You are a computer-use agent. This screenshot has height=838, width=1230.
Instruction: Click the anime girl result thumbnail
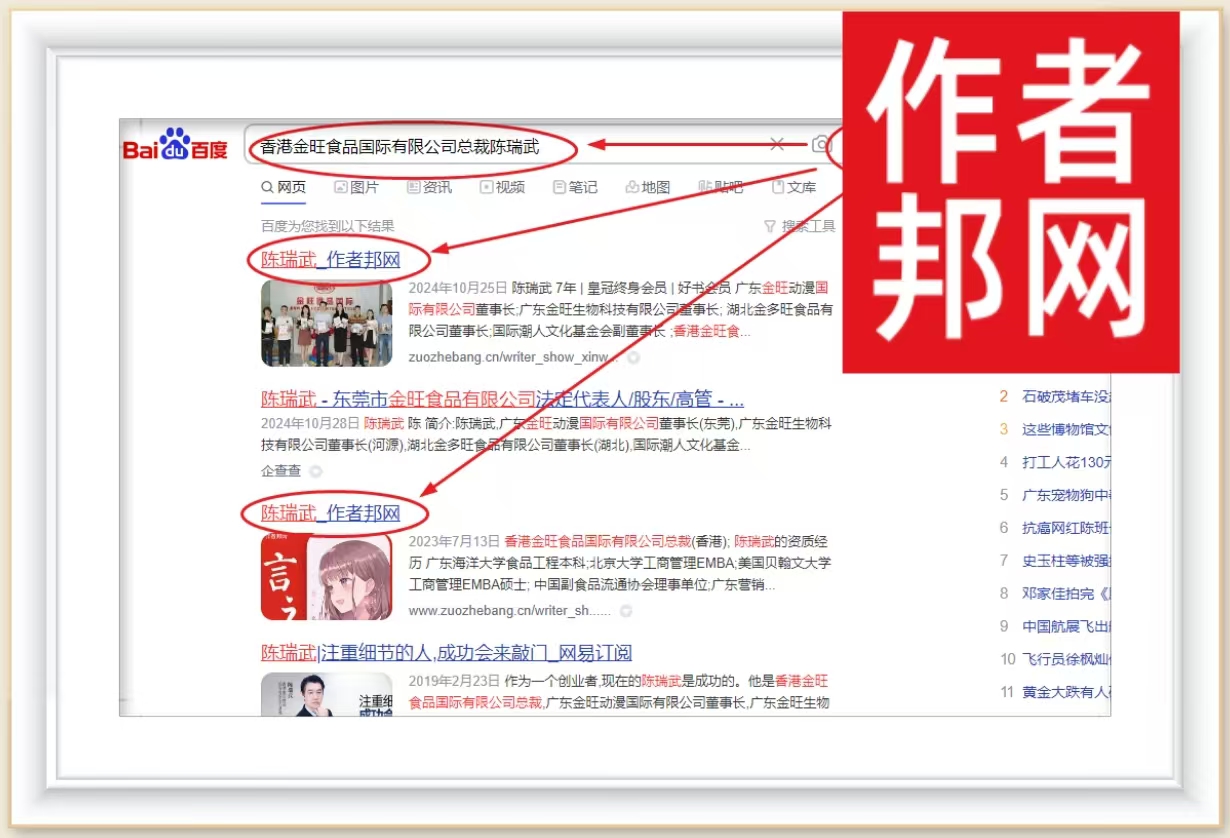pyautogui.click(x=326, y=576)
